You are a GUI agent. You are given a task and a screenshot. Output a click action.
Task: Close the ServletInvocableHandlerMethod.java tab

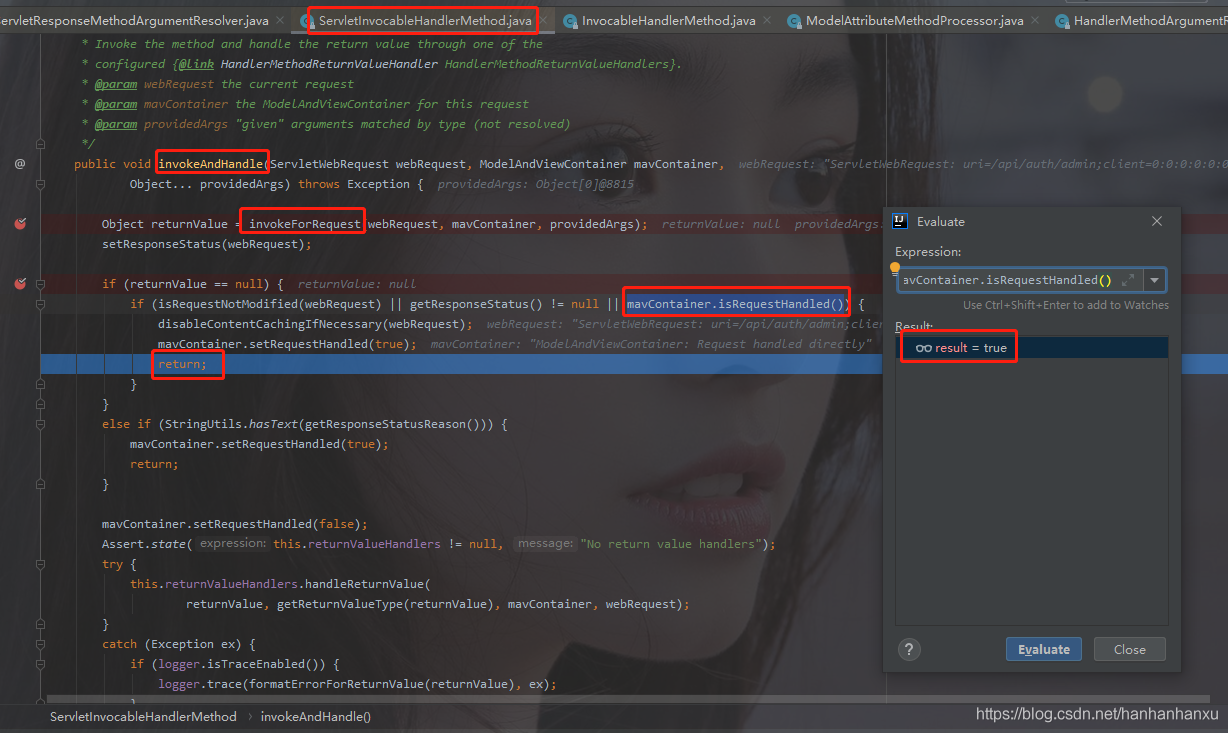click(x=543, y=21)
